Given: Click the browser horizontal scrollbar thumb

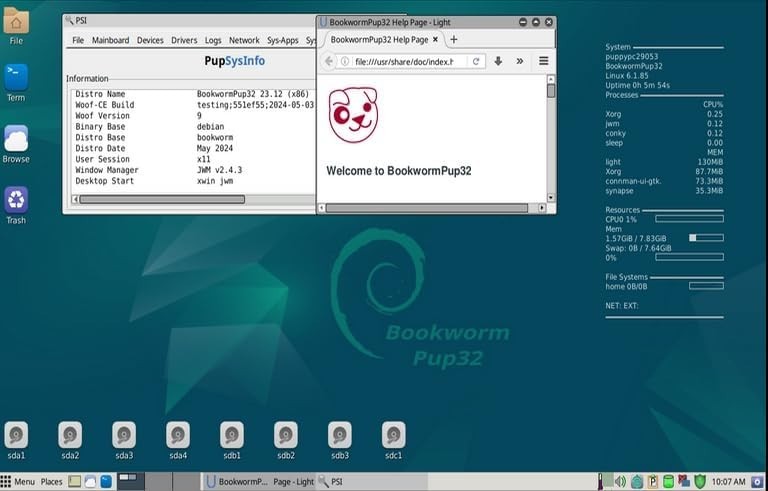Looking at the screenshot, I should point(427,208).
